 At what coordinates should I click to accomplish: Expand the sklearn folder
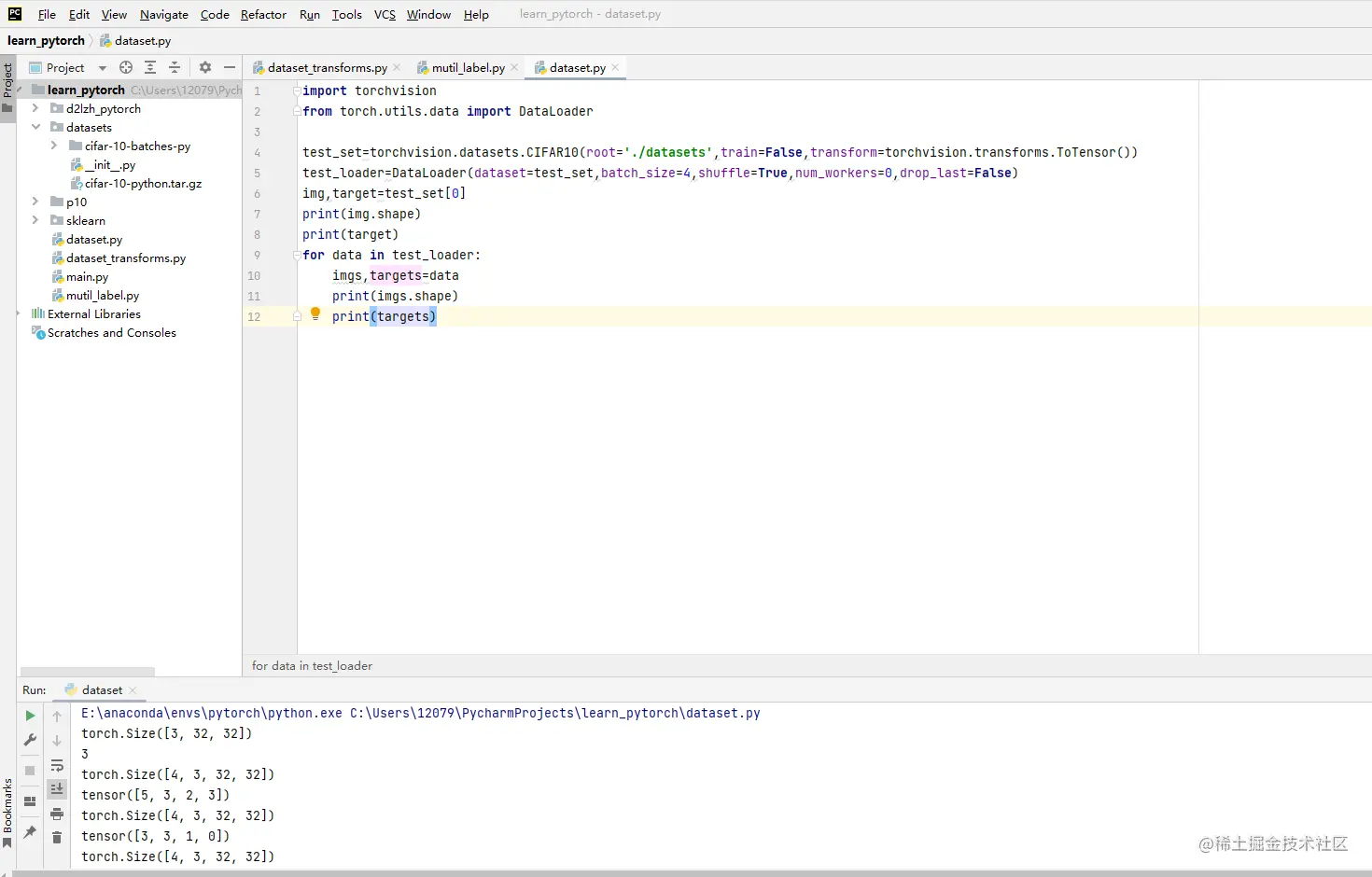tap(35, 220)
